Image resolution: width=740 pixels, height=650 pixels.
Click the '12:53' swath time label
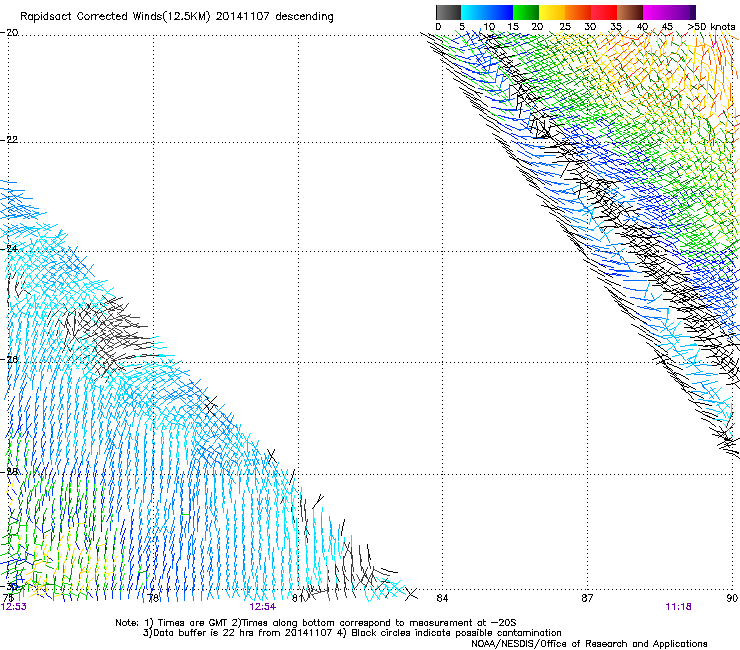(x=14, y=607)
